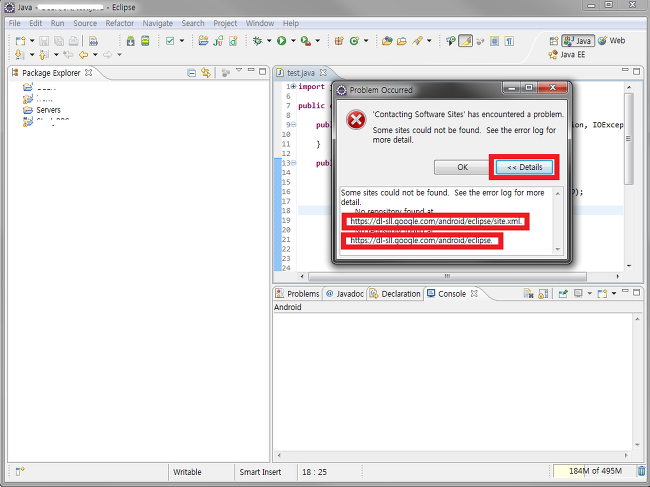Click the Debug bug icon

point(257,41)
